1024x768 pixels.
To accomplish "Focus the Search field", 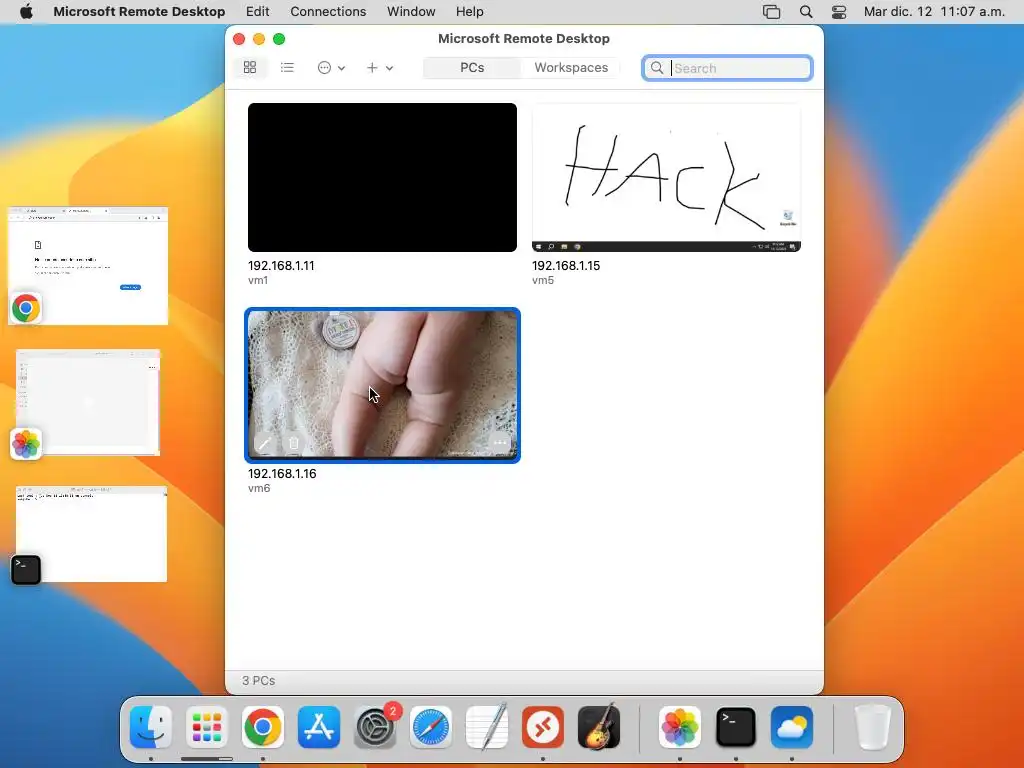I will pyautogui.click(x=728, y=68).
